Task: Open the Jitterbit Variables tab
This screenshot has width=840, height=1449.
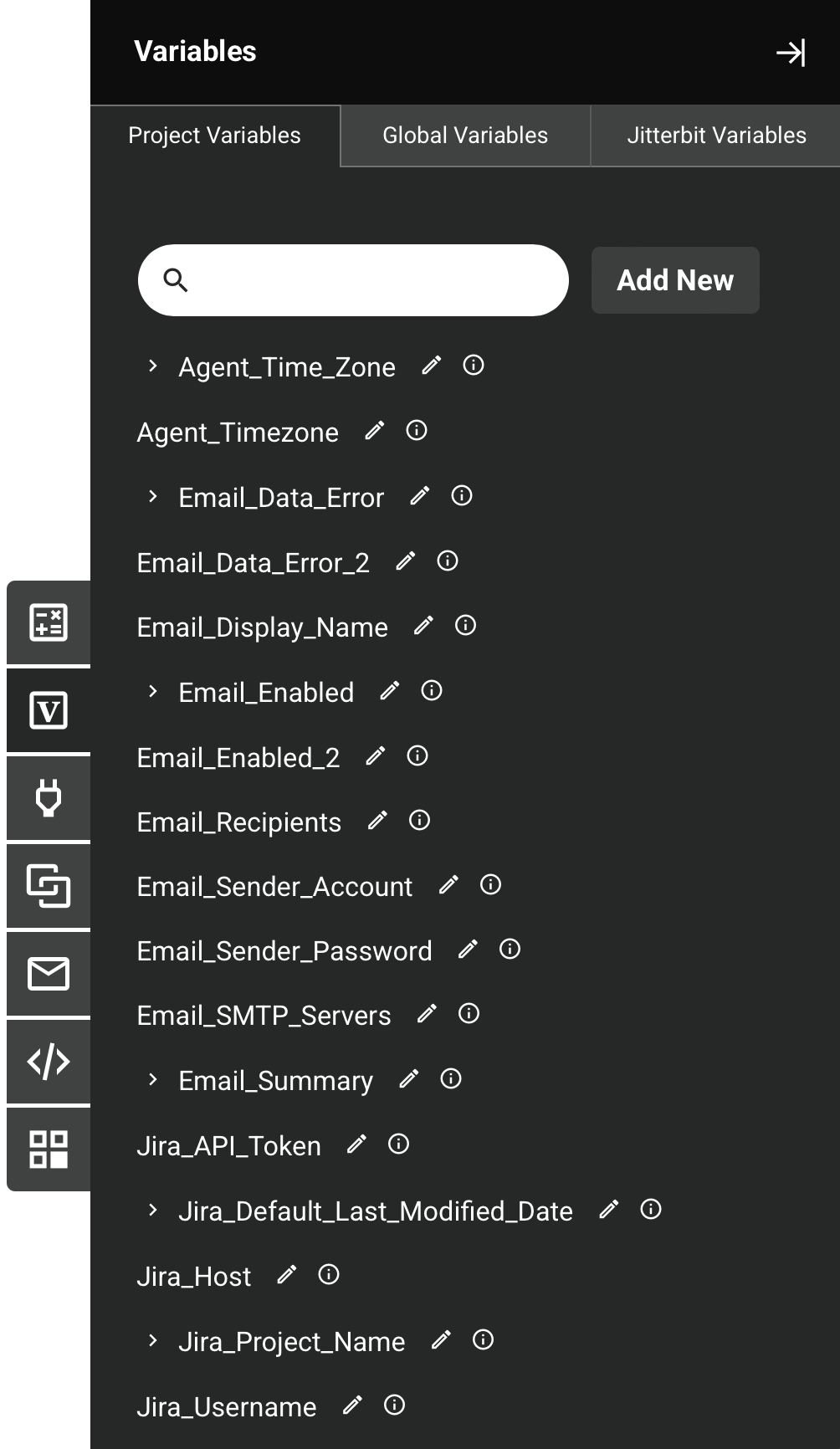Action: tap(715, 135)
